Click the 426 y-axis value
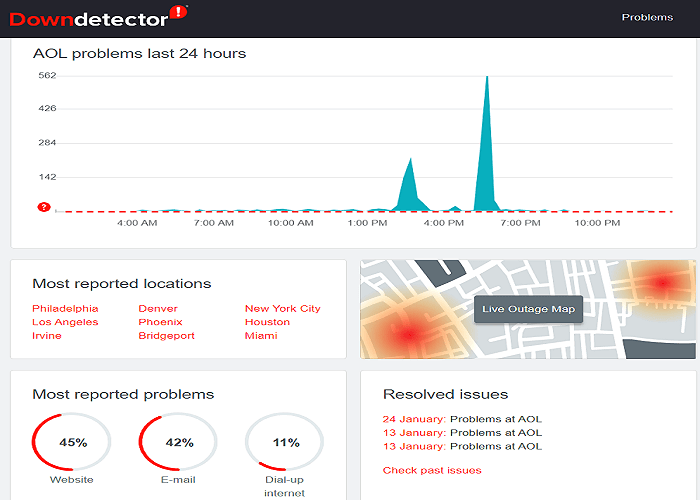This screenshot has width=700, height=500. click(x=47, y=108)
